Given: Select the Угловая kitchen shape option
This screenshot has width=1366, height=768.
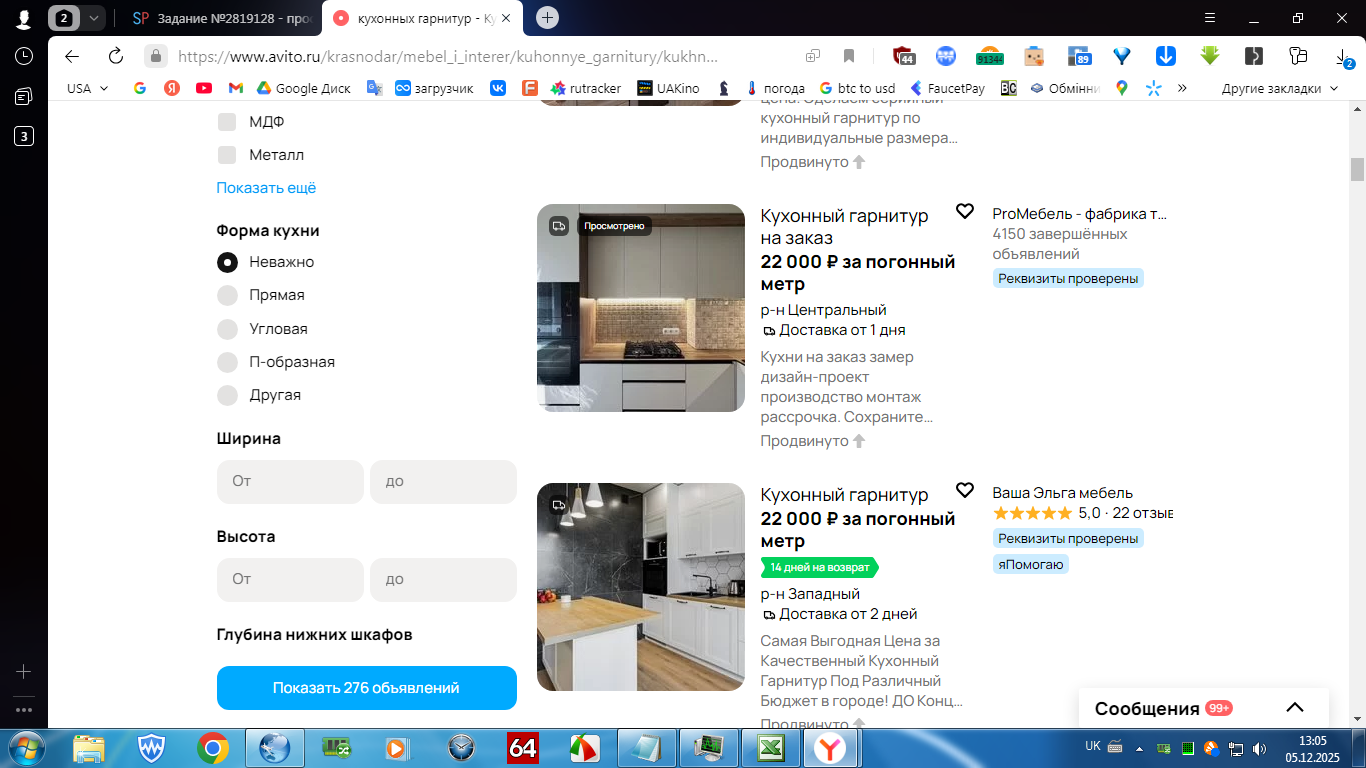Looking at the screenshot, I should (x=228, y=329).
